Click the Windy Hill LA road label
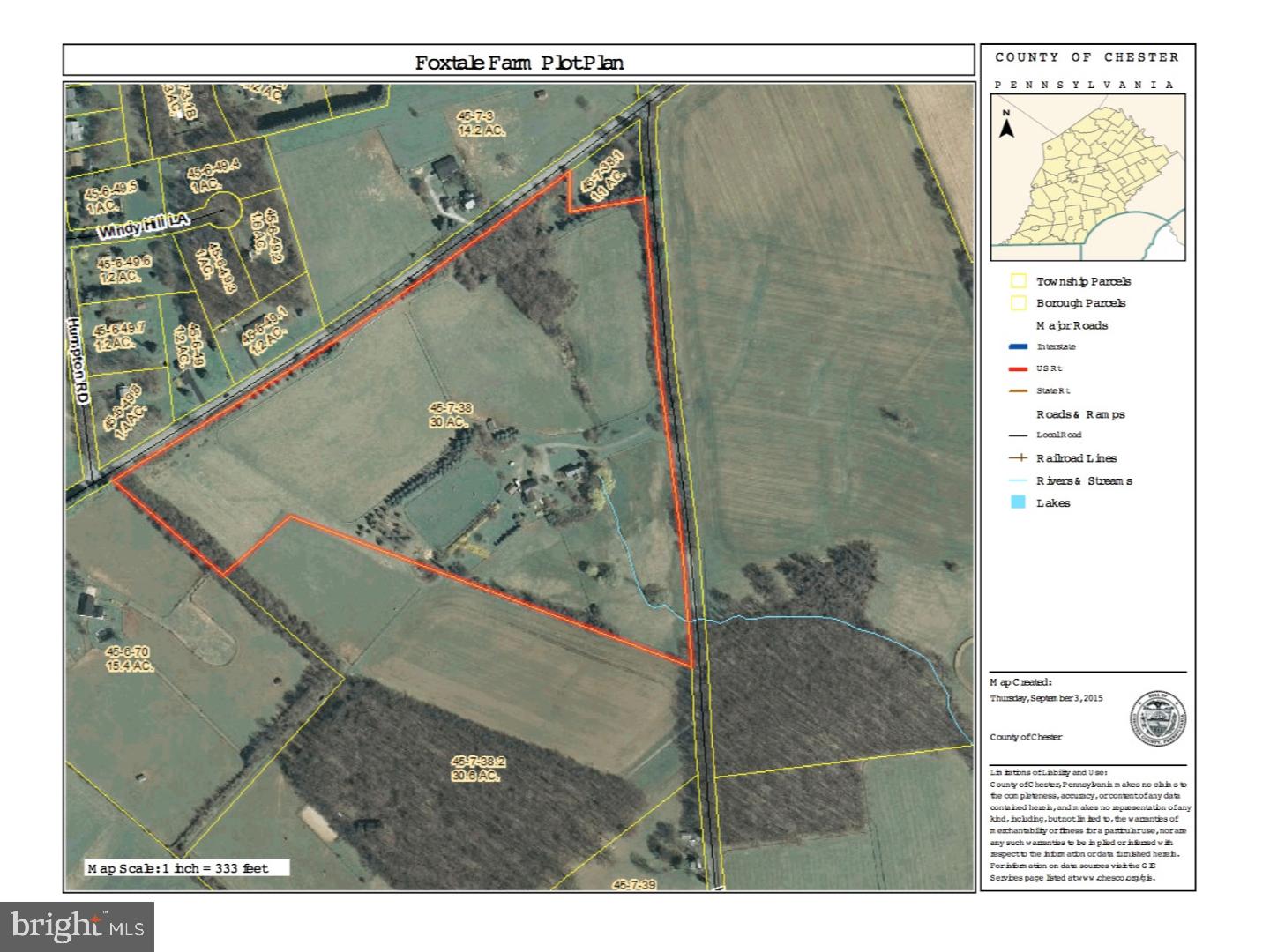 [x=144, y=228]
